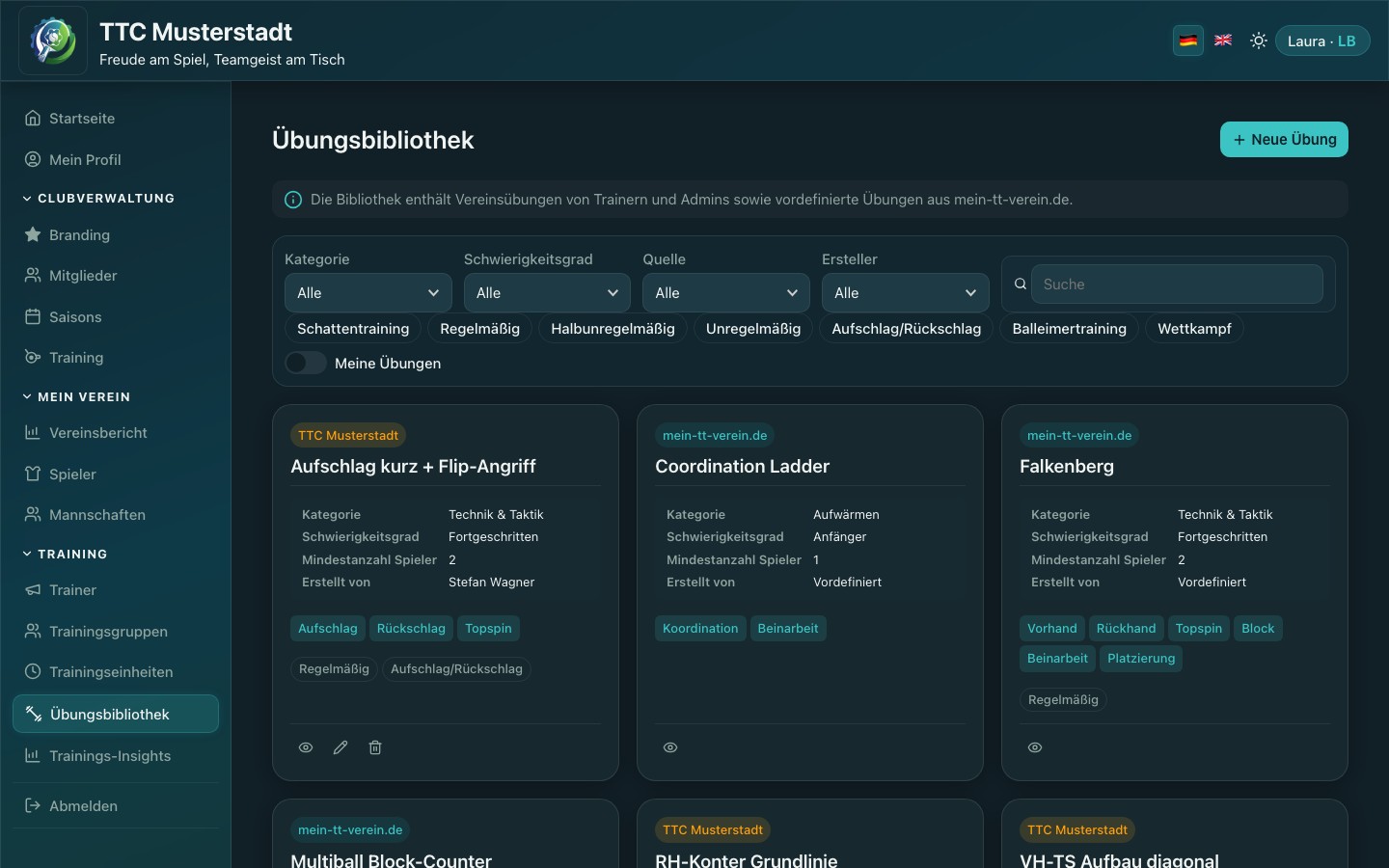Toggle Halbunregelmäßig filter chip
This screenshot has height=868, width=1389.
point(613,329)
